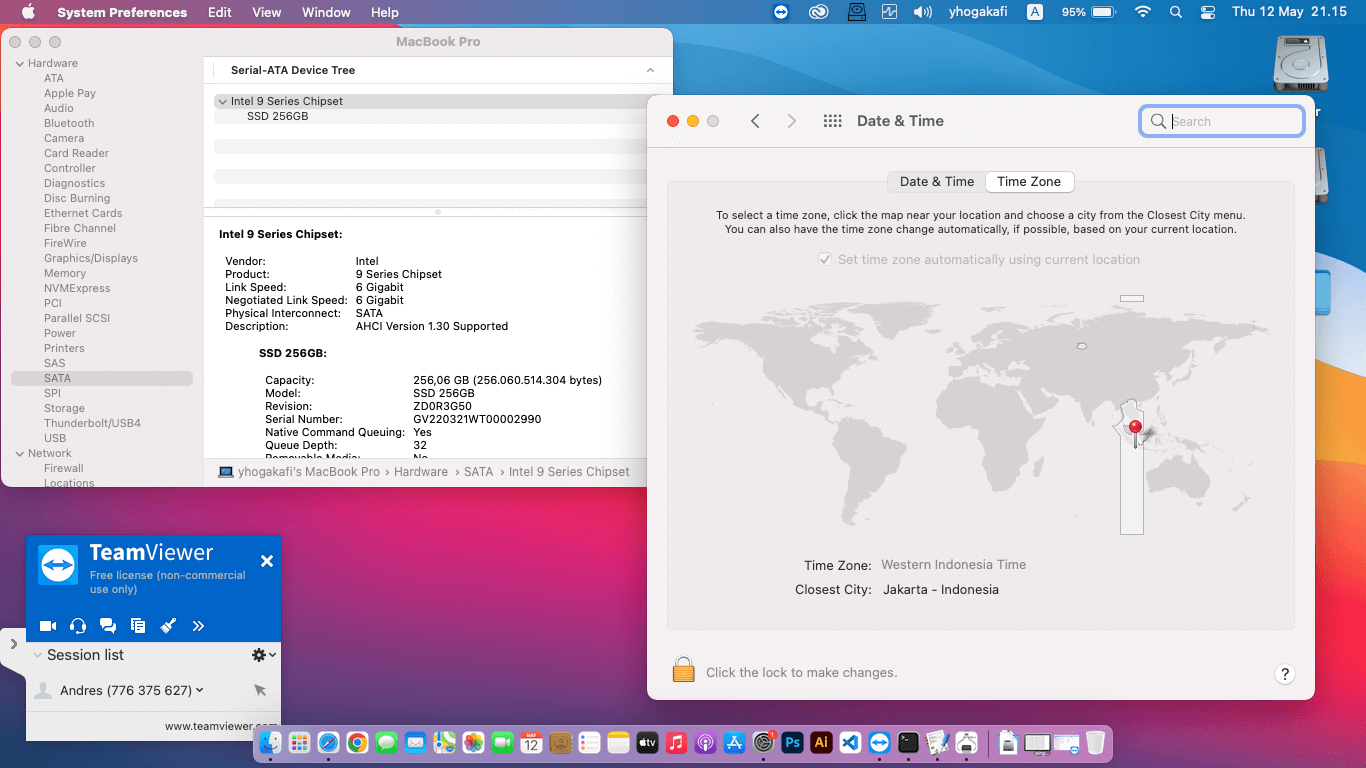Screen dimensions: 1366x768
Task: Toggle remote cursor control for Andres
Action: click(260, 690)
